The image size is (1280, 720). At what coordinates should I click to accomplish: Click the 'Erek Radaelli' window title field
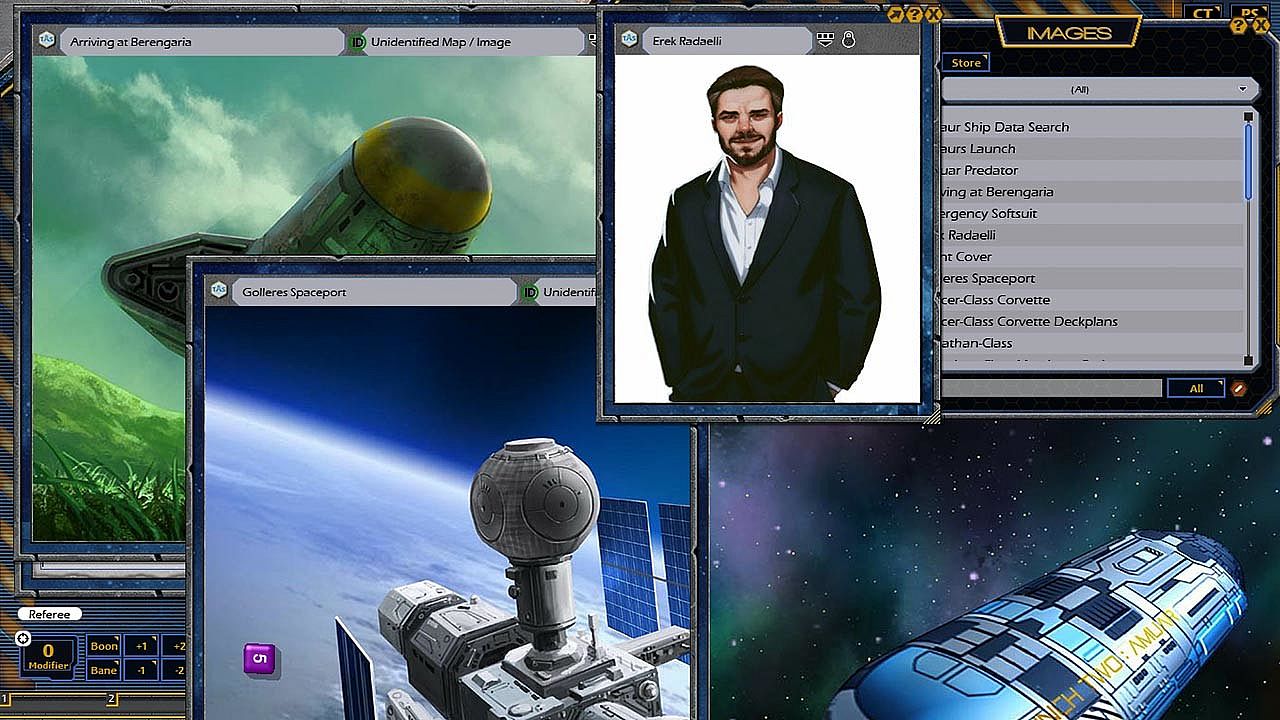[x=726, y=41]
